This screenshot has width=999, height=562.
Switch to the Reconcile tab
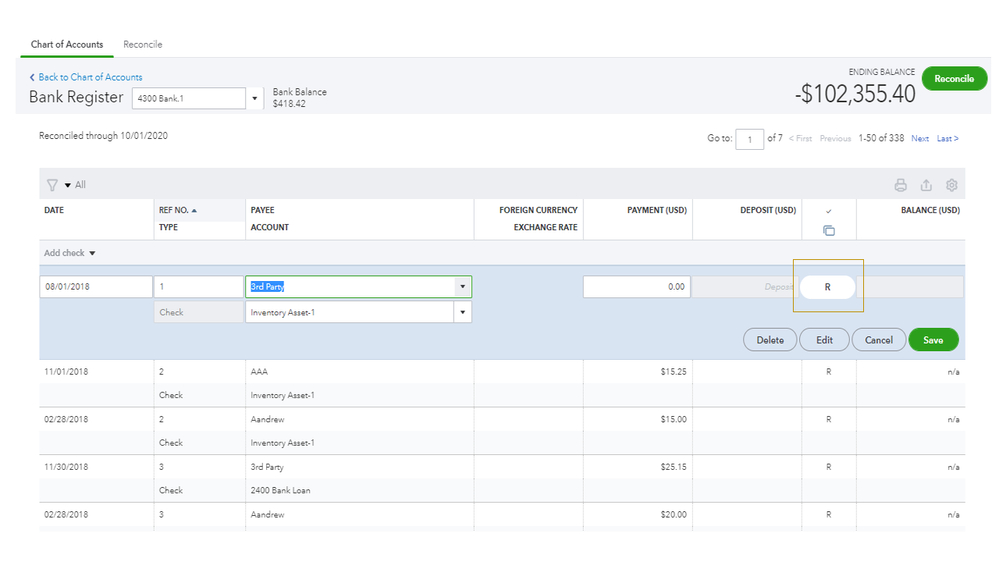coord(142,45)
